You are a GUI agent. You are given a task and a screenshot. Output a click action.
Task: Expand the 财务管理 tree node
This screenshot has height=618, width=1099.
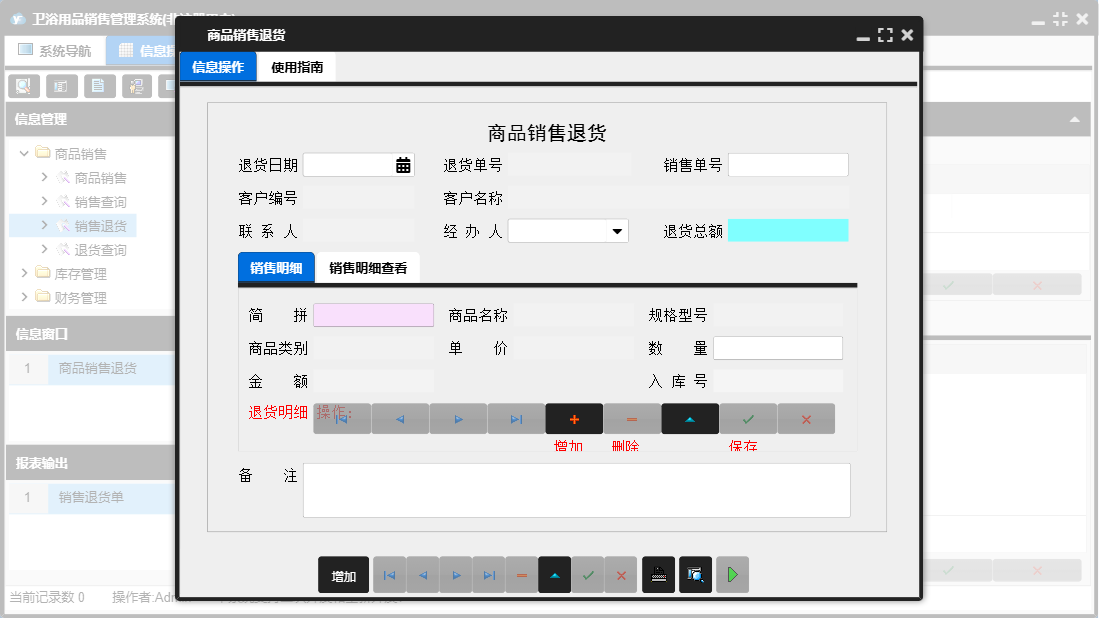tap(25, 297)
